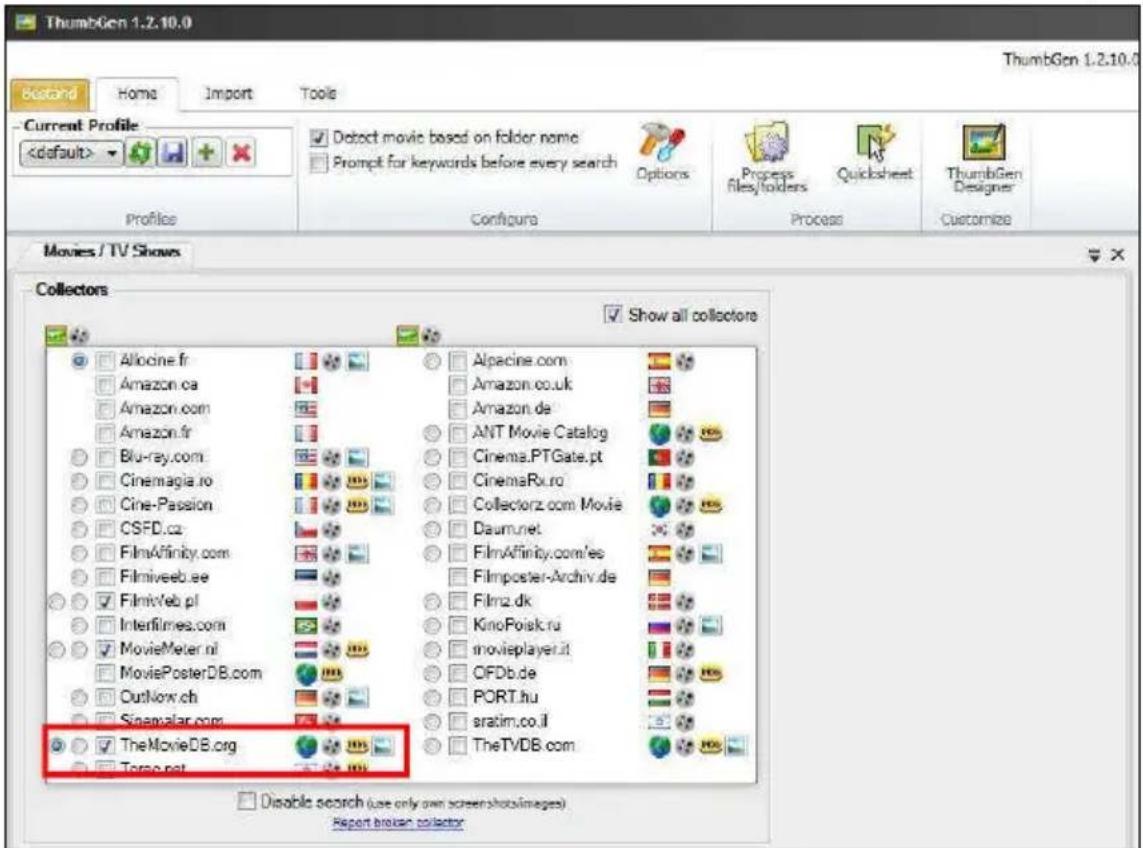
Task: Click the Italian flag beside movieplayer.it
Action: click(659, 649)
